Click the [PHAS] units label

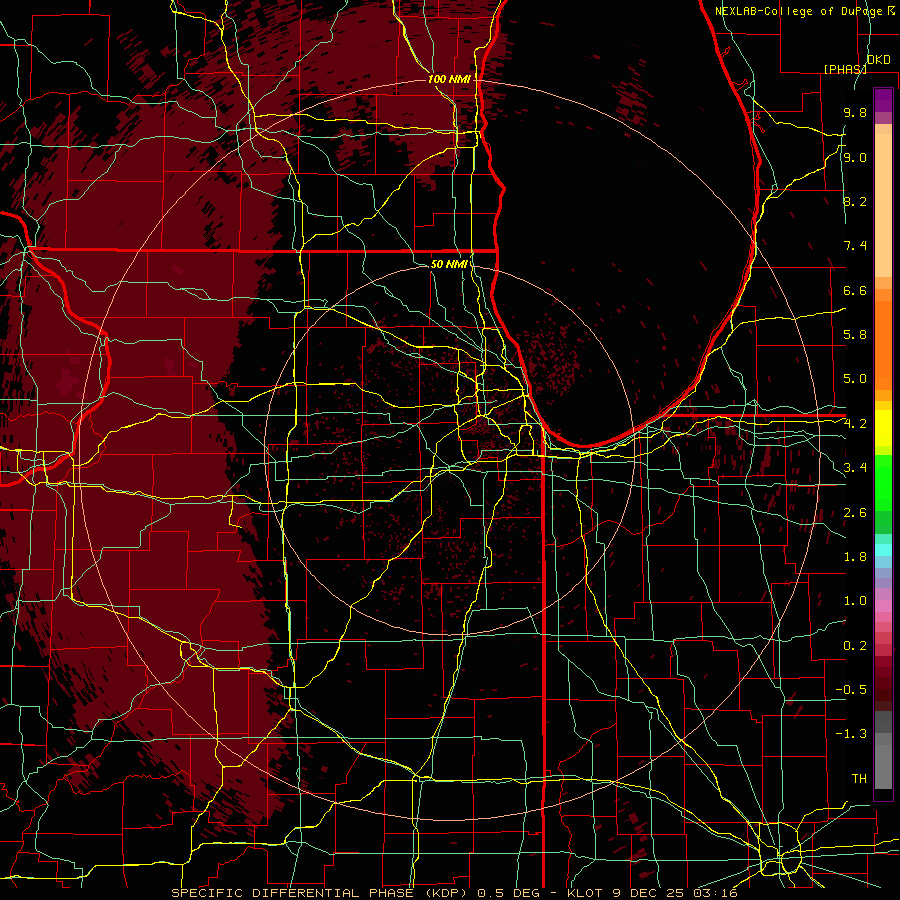click(845, 69)
